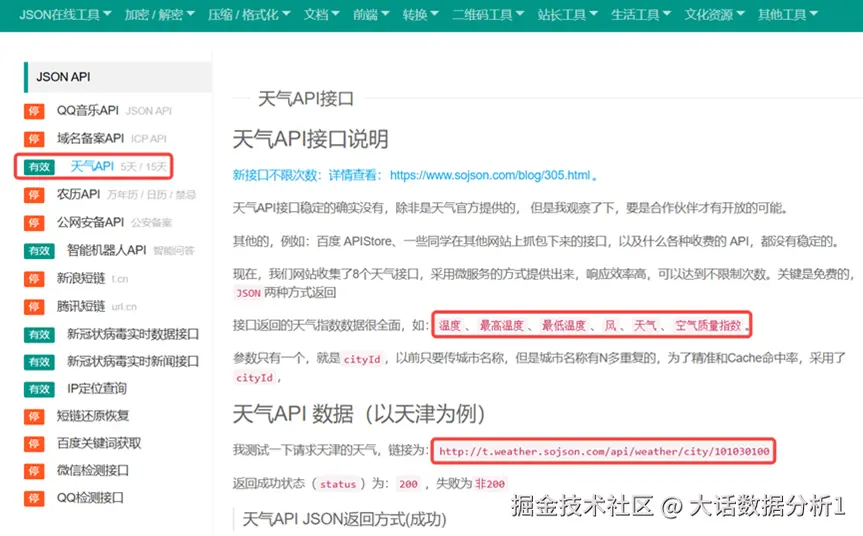This screenshot has width=863, height=536.
Task: Click the 停 badge beside 域名备案API
Action: tap(34, 139)
